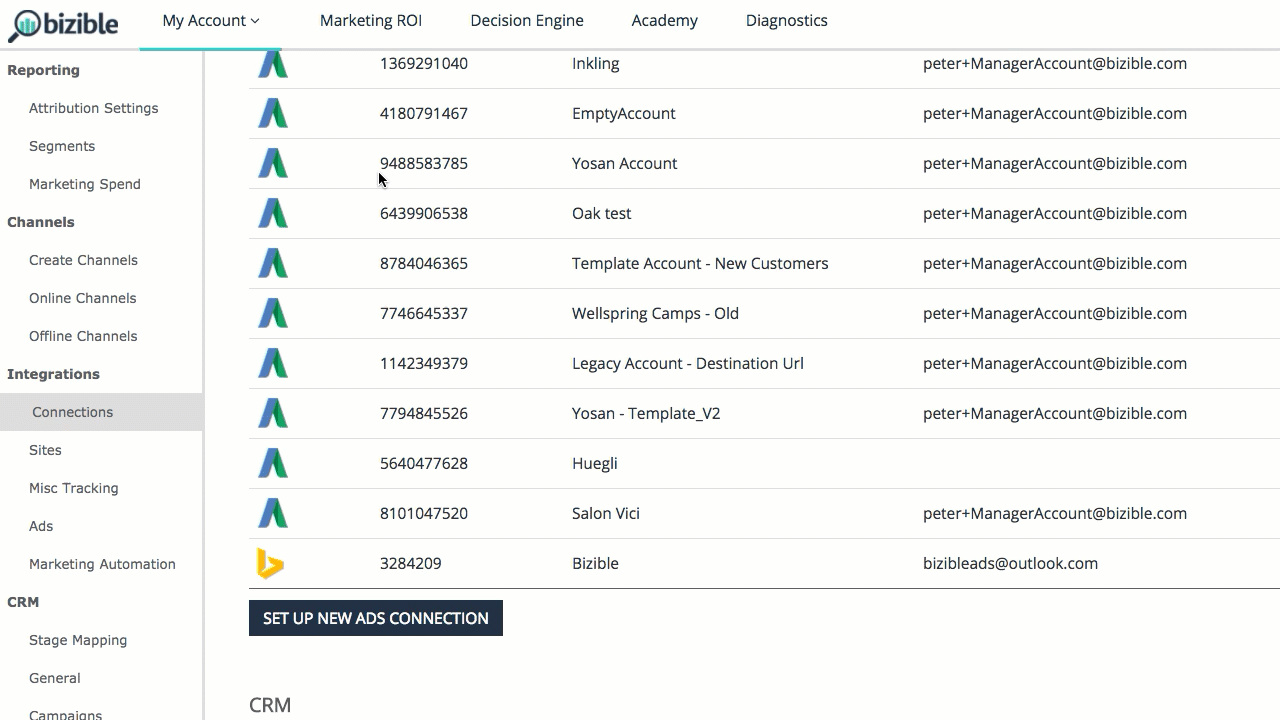Open the My Account dropdown
The width and height of the screenshot is (1280, 720).
tap(208, 20)
